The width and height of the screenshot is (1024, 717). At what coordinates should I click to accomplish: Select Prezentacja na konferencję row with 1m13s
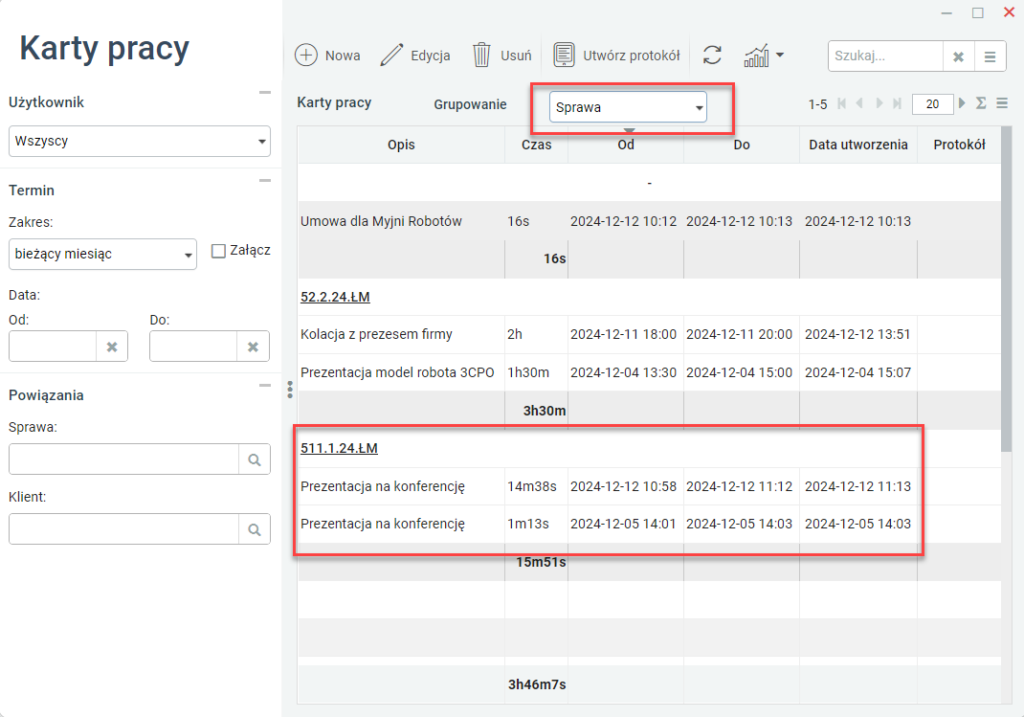tap(649, 524)
